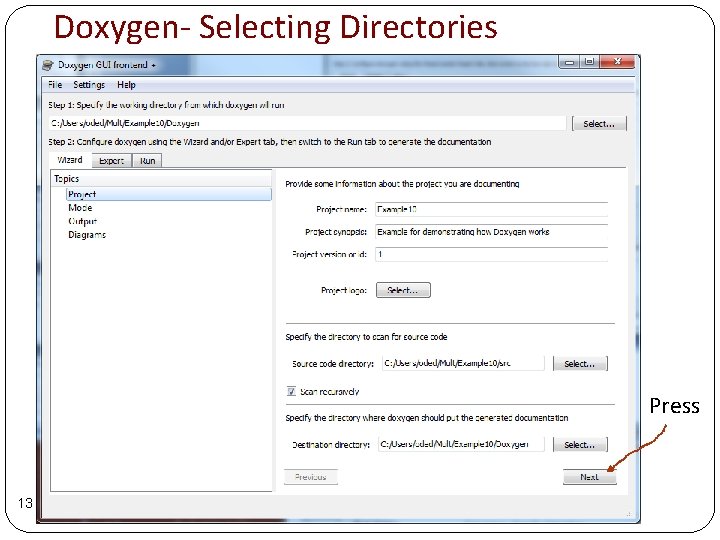Click the Project synopsis field
This screenshot has width=720, height=540.
[491, 232]
